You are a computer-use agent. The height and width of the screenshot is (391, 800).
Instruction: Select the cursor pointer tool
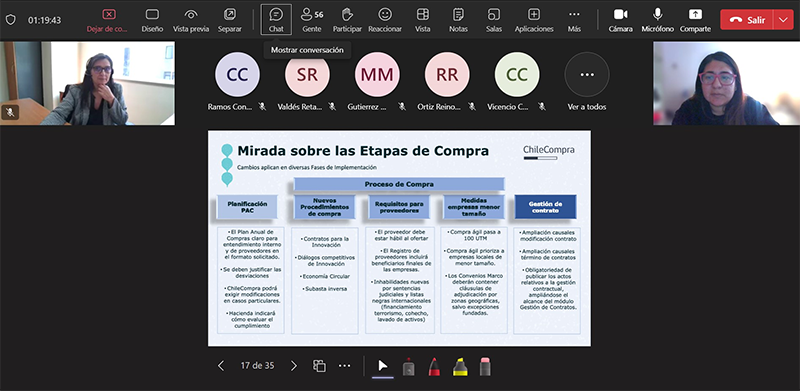pyautogui.click(x=383, y=366)
